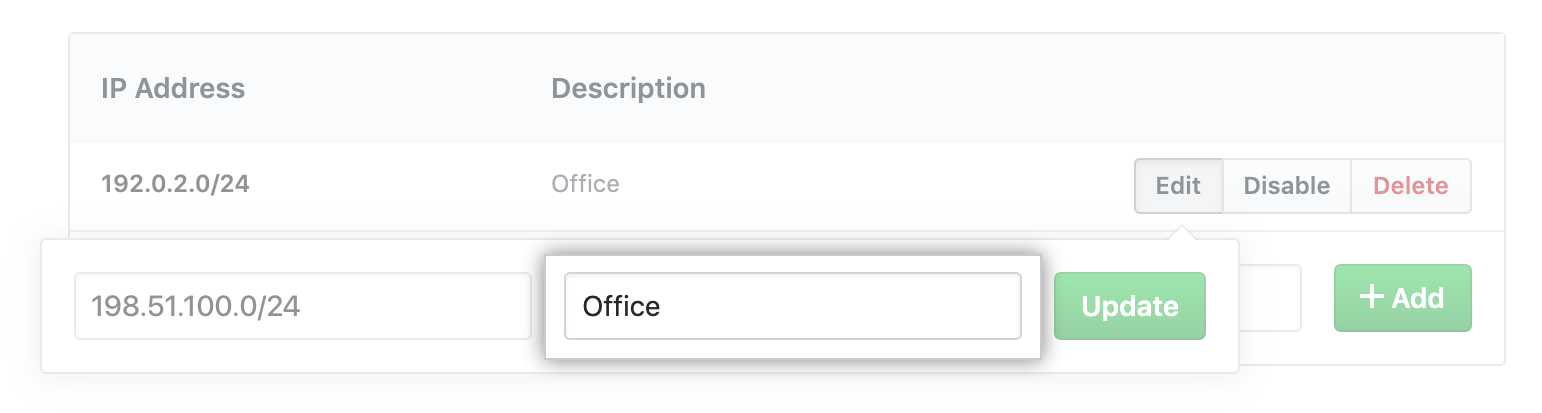Click the partially hidden field beside Update
This screenshot has height=413, width=1542.
pyautogui.click(x=1269, y=298)
